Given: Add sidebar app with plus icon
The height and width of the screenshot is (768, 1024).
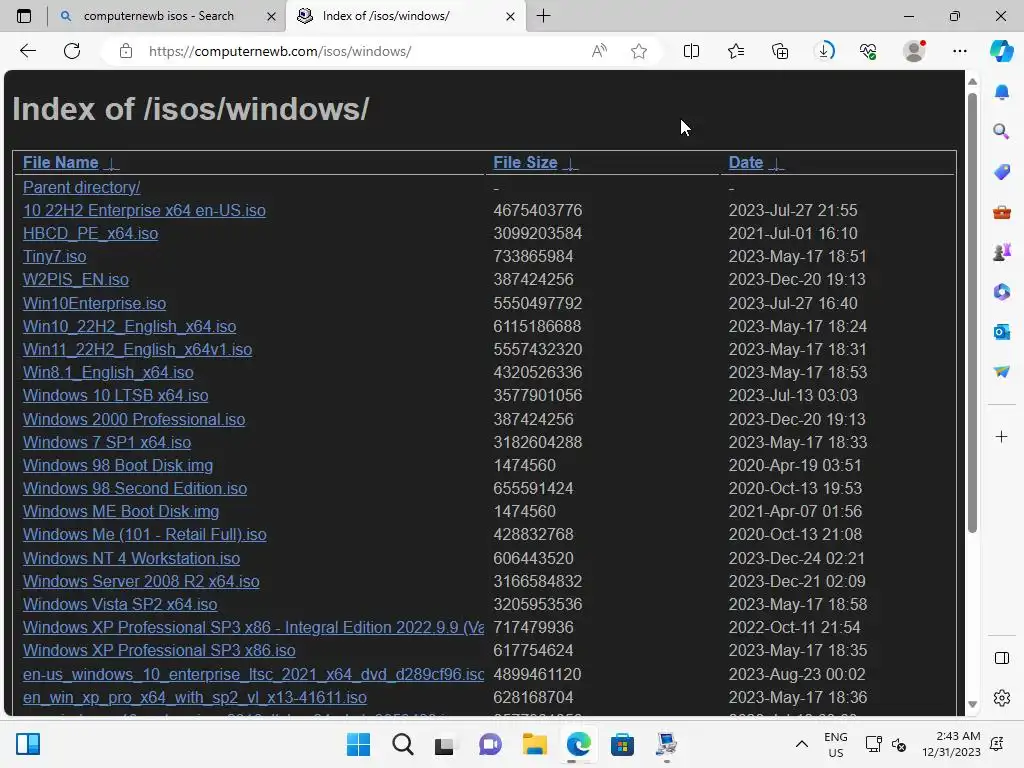Looking at the screenshot, I should point(1002,436).
